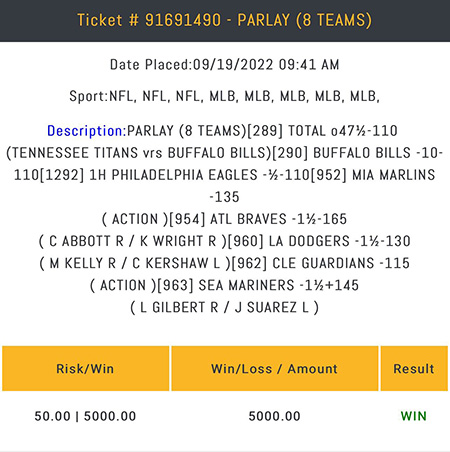450x452 pixels.
Task: Click the Sport list line
Action: (224, 96)
